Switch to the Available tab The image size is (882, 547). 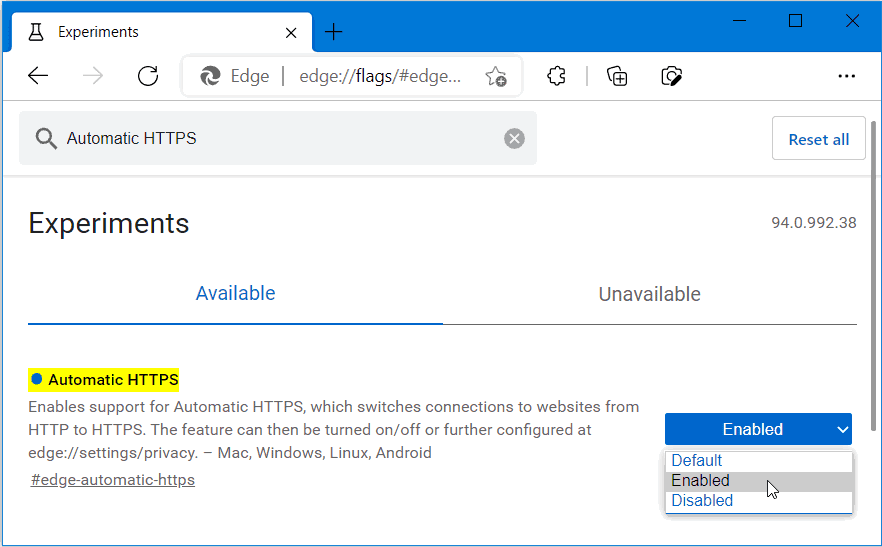point(235,293)
